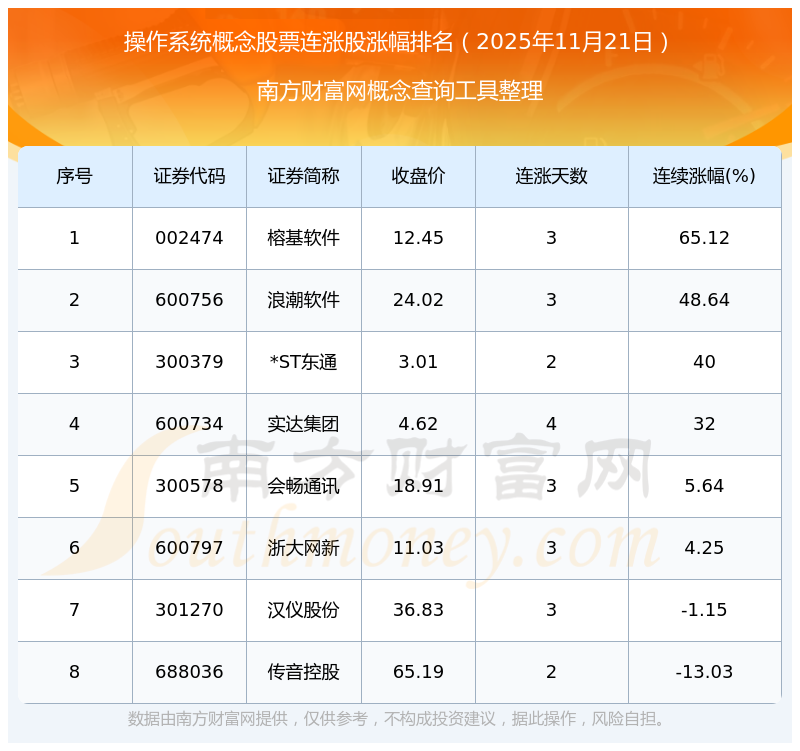The image size is (800, 751).
Task: Select the 榕基软件 stock name
Action: tap(303, 238)
